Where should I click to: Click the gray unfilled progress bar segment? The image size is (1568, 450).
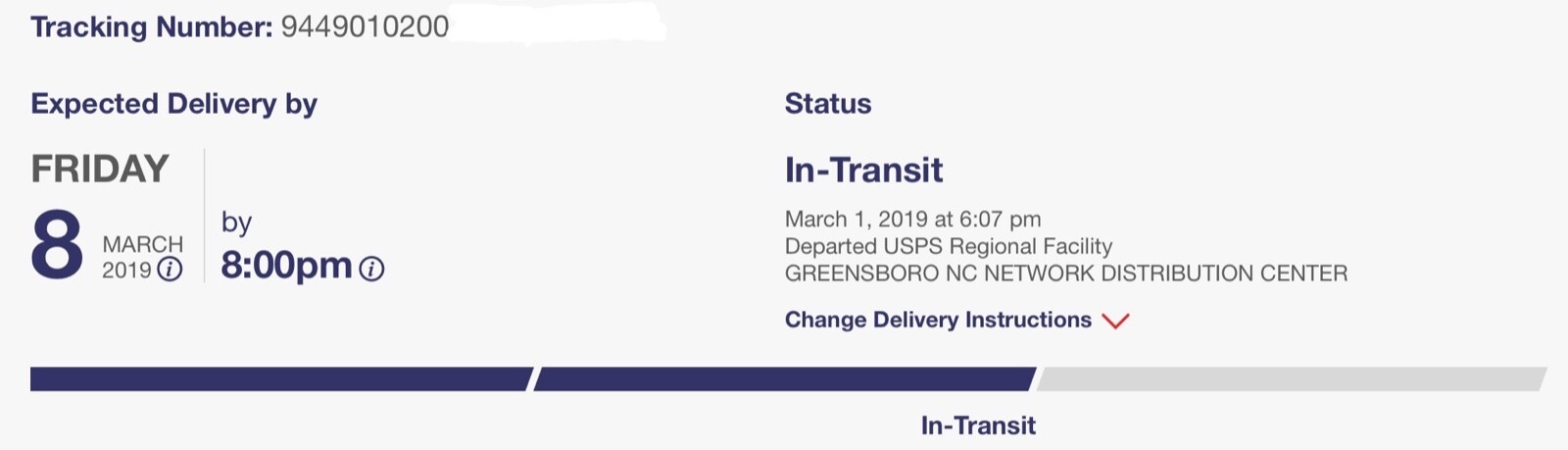[x=1291, y=379]
